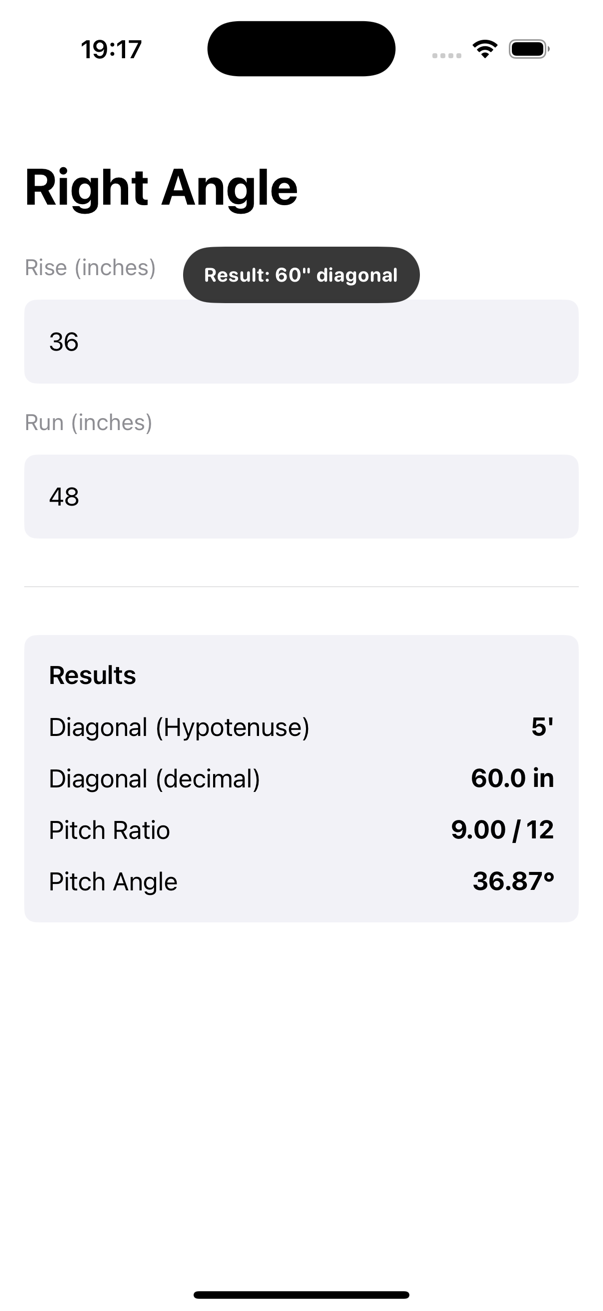Dismiss the "Result: 60" diagonal" toast
The image size is (603, 1311).
pyautogui.click(x=301, y=275)
